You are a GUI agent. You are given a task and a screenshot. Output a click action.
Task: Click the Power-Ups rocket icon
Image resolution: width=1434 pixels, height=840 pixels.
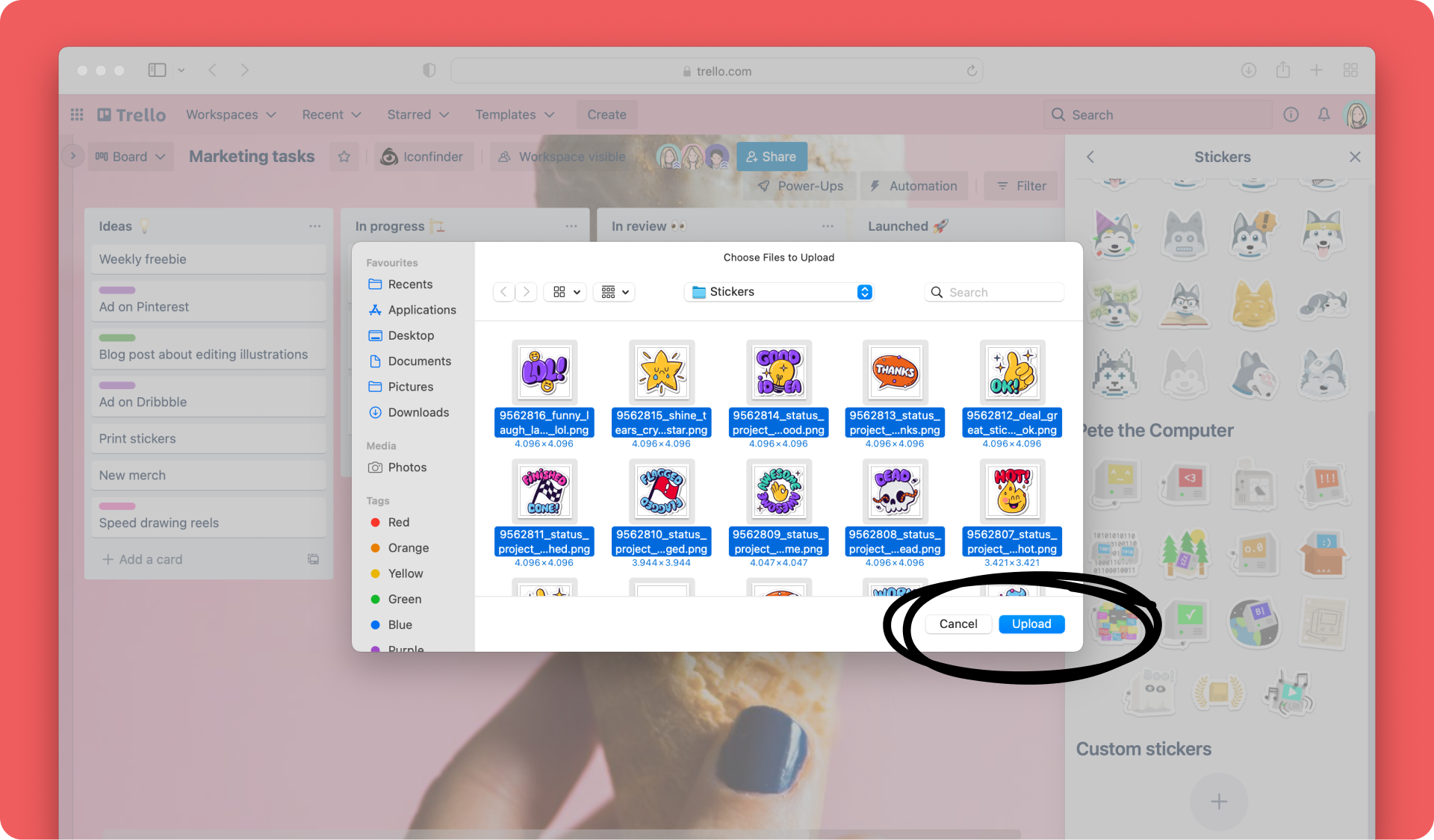coord(764,186)
